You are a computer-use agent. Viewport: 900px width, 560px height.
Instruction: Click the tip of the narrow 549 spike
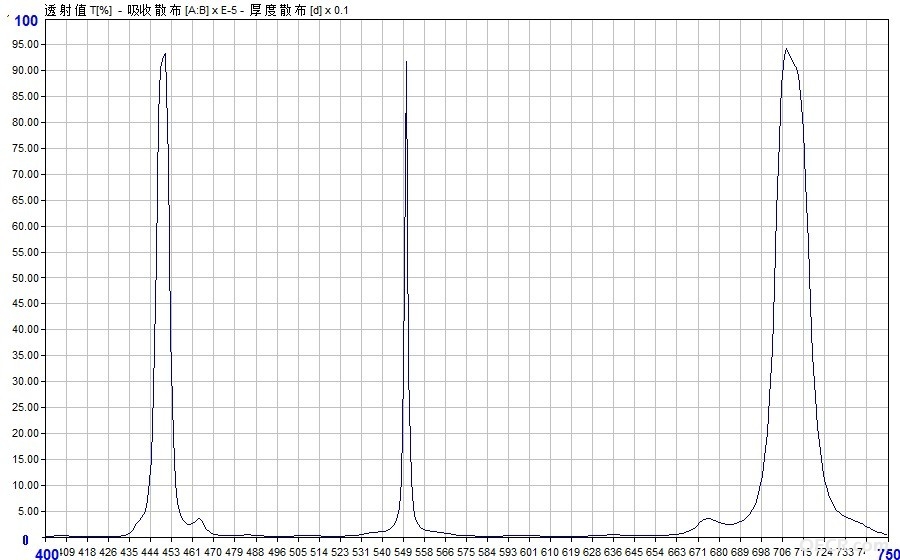[x=406, y=61]
